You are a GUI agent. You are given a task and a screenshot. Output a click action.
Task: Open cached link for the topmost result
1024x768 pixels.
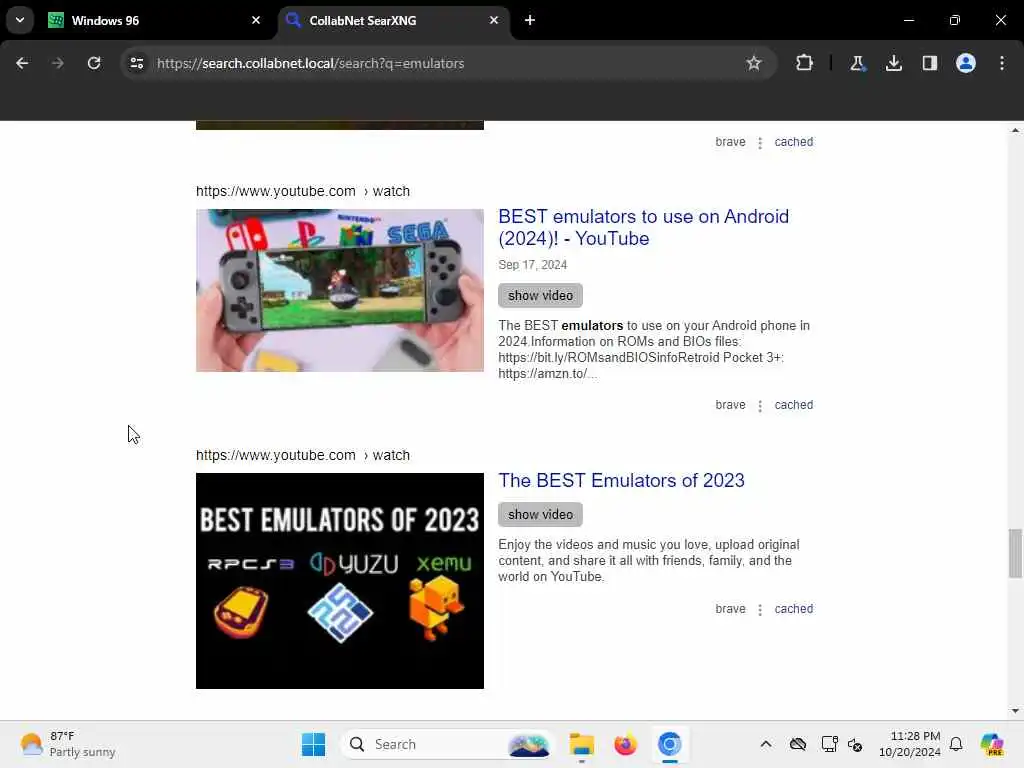(x=793, y=142)
